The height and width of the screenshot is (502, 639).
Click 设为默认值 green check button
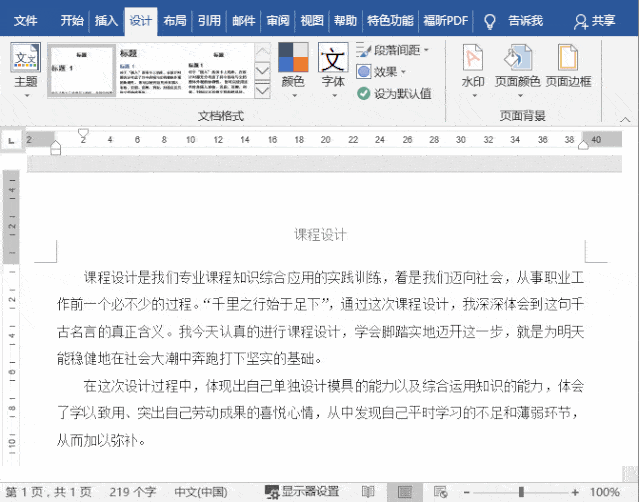pos(394,93)
